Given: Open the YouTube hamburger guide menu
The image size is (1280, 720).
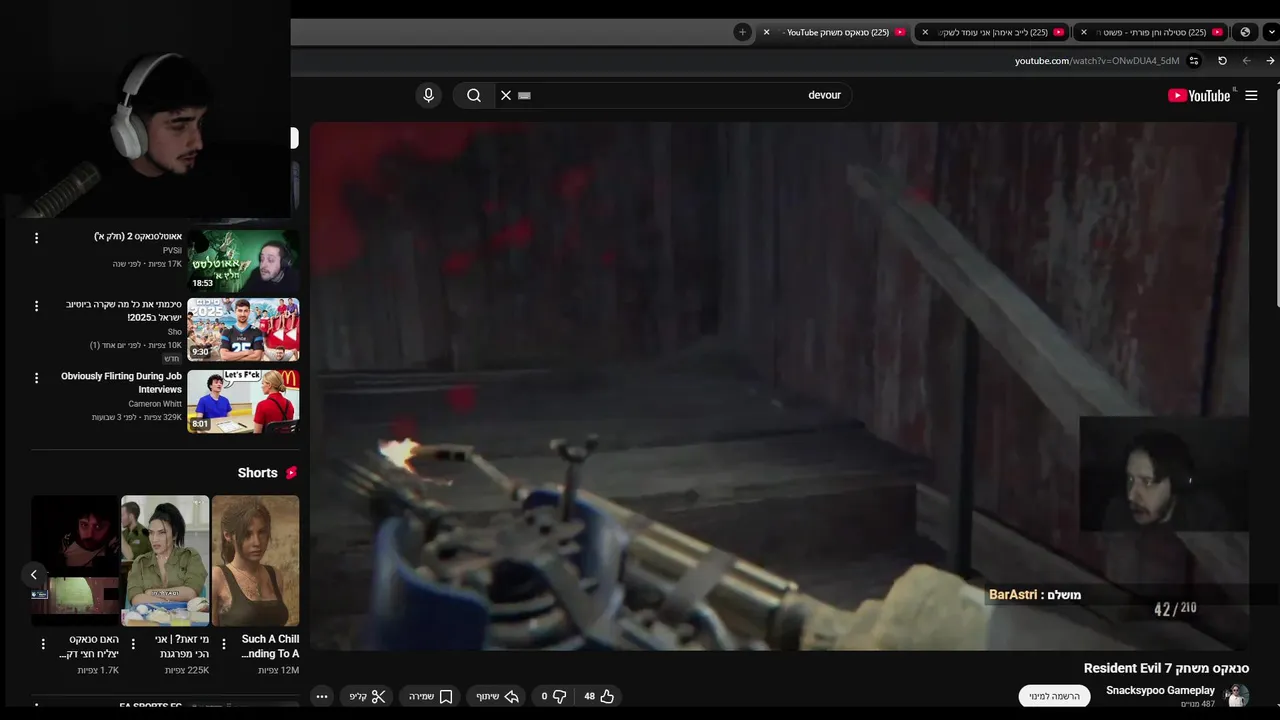Looking at the screenshot, I should 1251,95.
